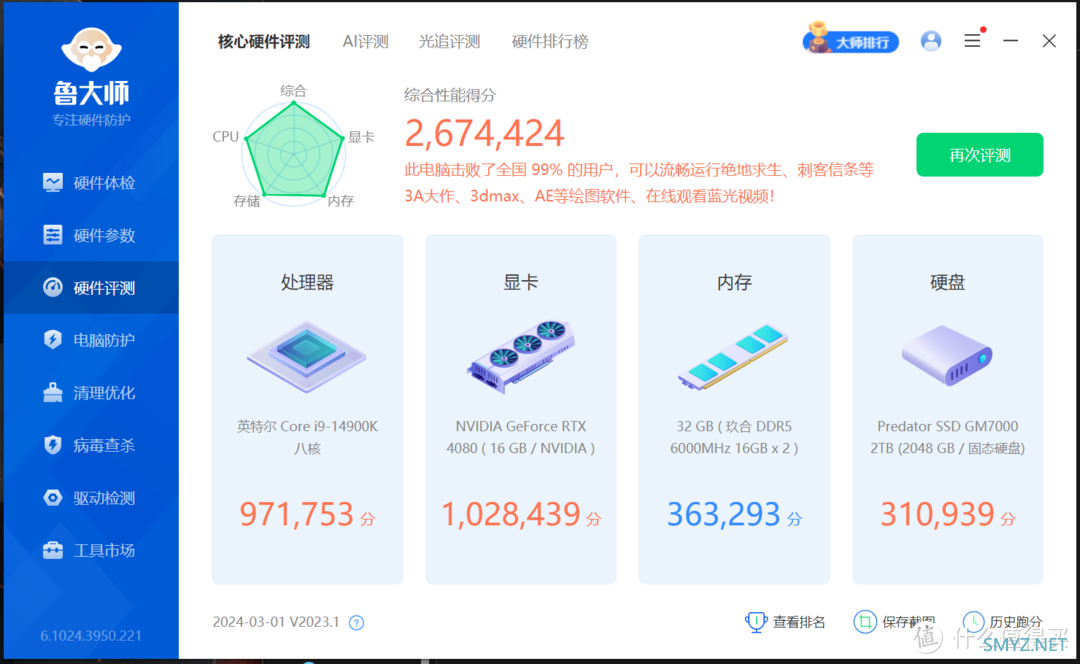Click memory score 363,293

click(724, 515)
